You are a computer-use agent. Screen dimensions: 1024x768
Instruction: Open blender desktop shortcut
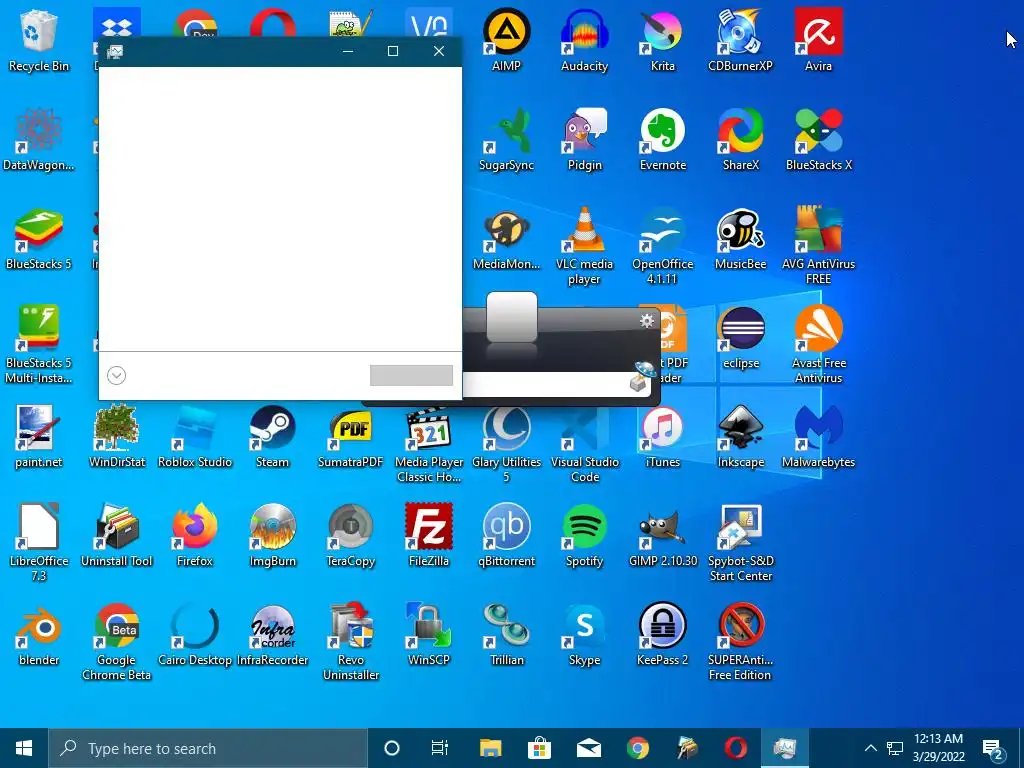pos(39,635)
